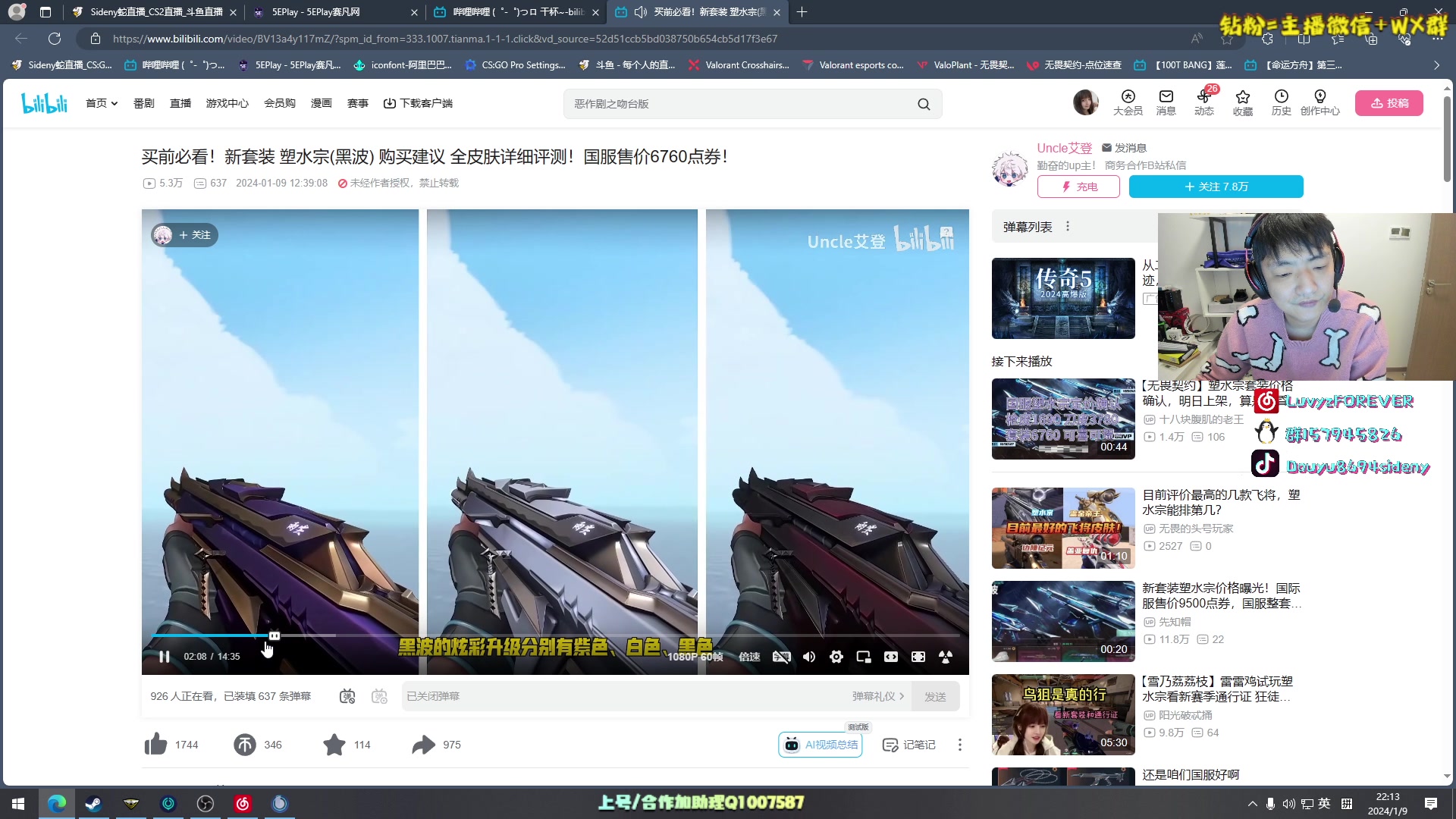Favorite the video with the star icon
The image size is (1456, 819).
pos(334,744)
